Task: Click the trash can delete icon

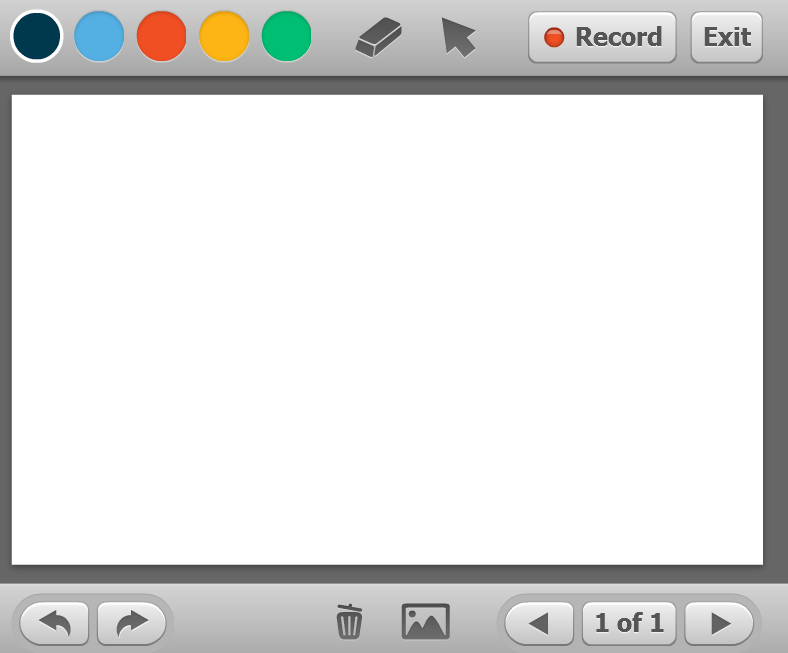Action: [x=349, y=621]
